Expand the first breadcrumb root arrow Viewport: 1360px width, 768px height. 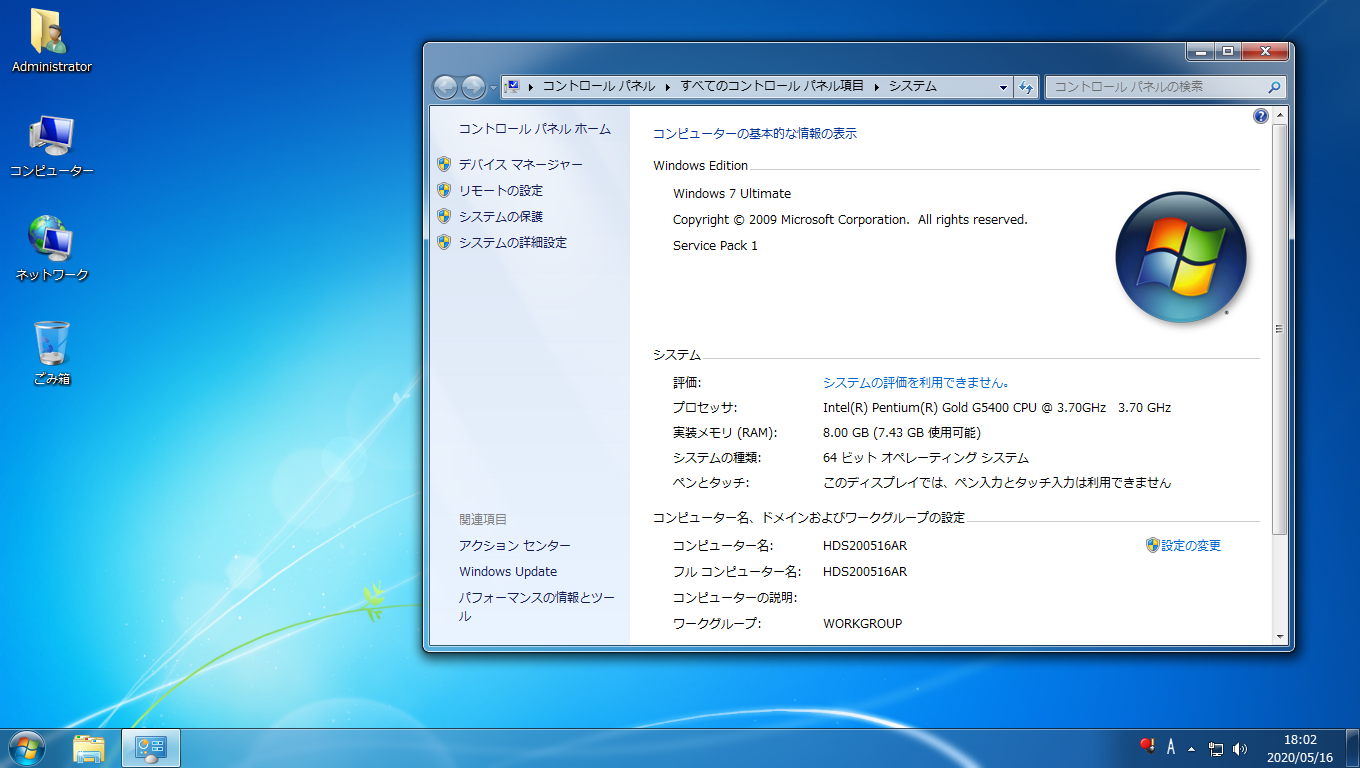[531, 86]
